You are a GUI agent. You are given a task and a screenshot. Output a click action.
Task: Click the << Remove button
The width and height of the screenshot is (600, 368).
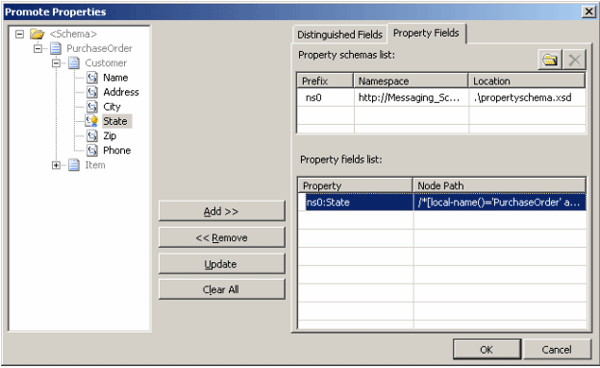[x=222, y=238]
